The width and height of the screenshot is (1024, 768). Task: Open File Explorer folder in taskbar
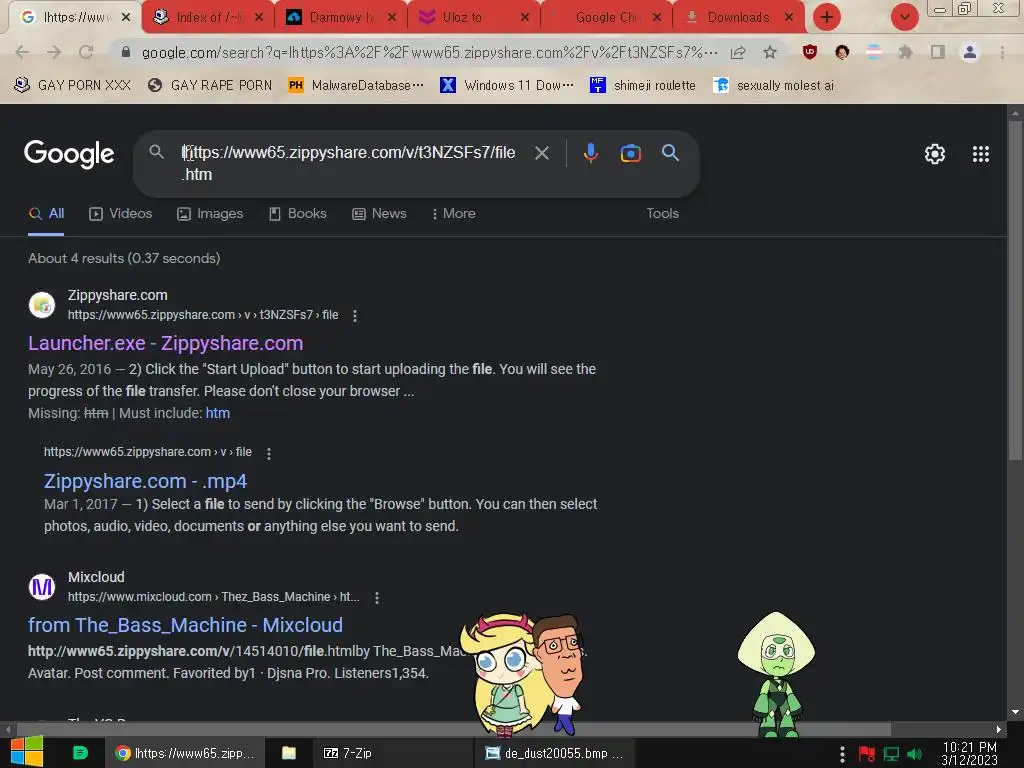(289, 753)
